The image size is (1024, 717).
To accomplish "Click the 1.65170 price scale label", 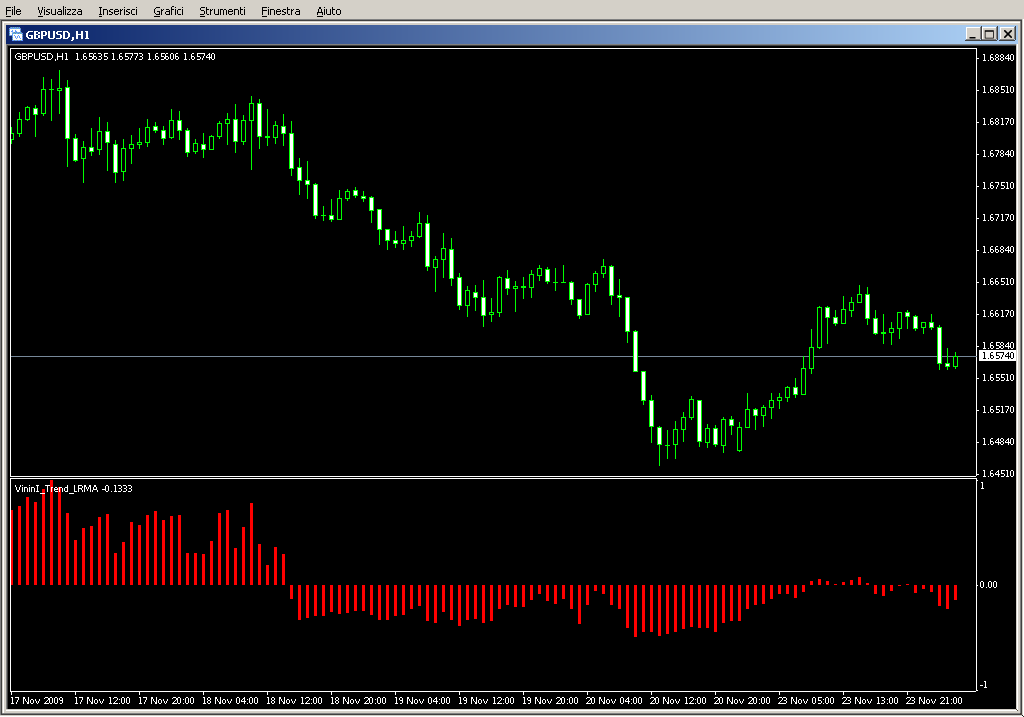I will click(x=999, y=409).
